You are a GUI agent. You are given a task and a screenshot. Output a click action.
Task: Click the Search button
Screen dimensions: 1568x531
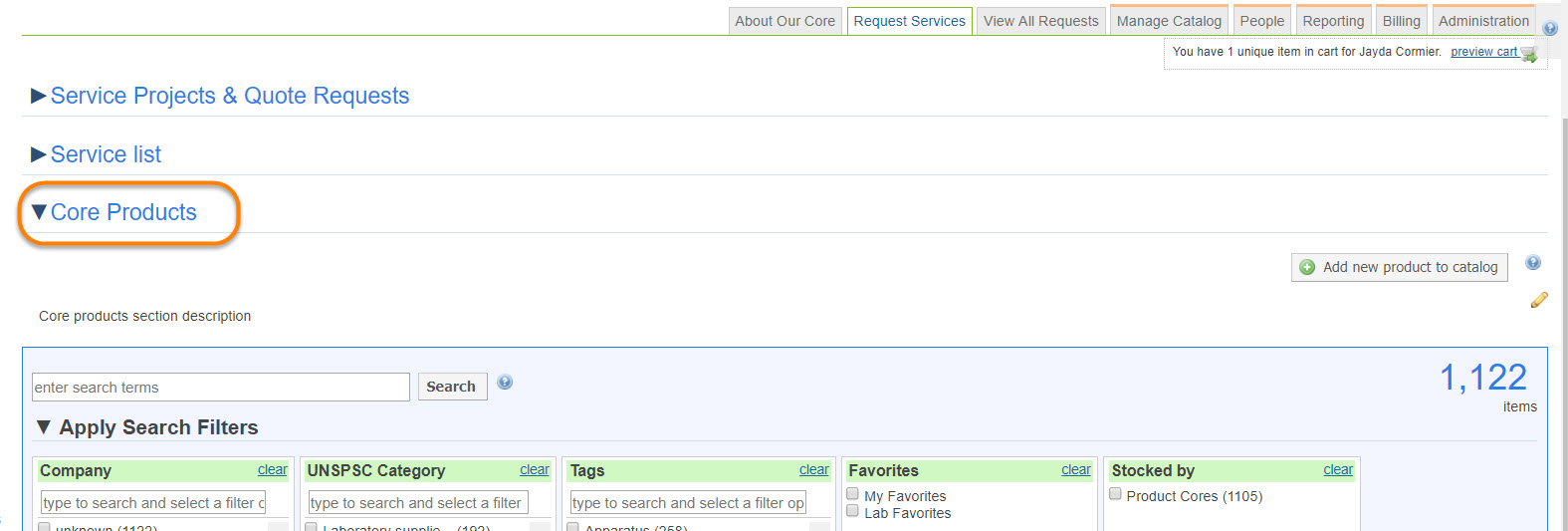coord(451,387)
